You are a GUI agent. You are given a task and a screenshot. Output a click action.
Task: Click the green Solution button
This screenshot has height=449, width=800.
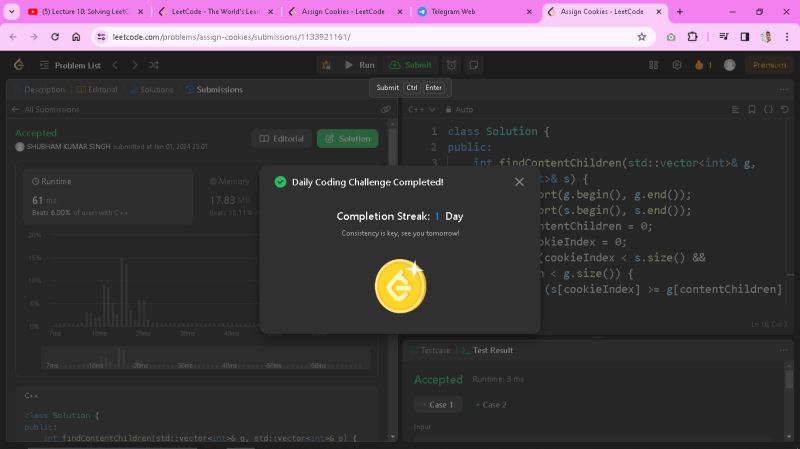(x=347, y=139)
